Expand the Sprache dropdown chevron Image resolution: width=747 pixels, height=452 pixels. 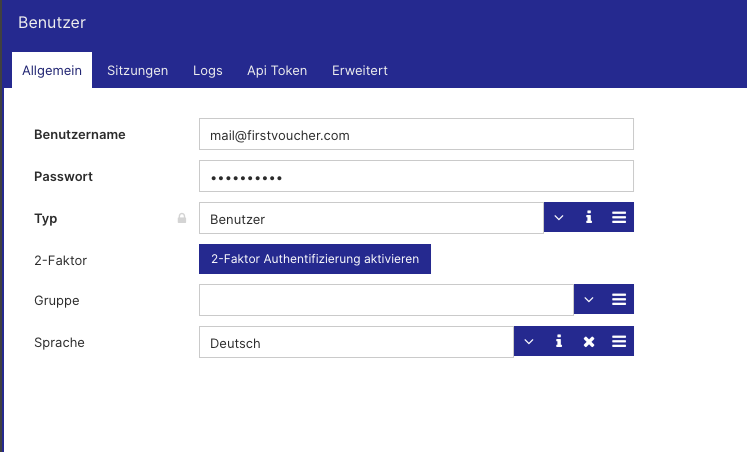[x=529, y=341]
